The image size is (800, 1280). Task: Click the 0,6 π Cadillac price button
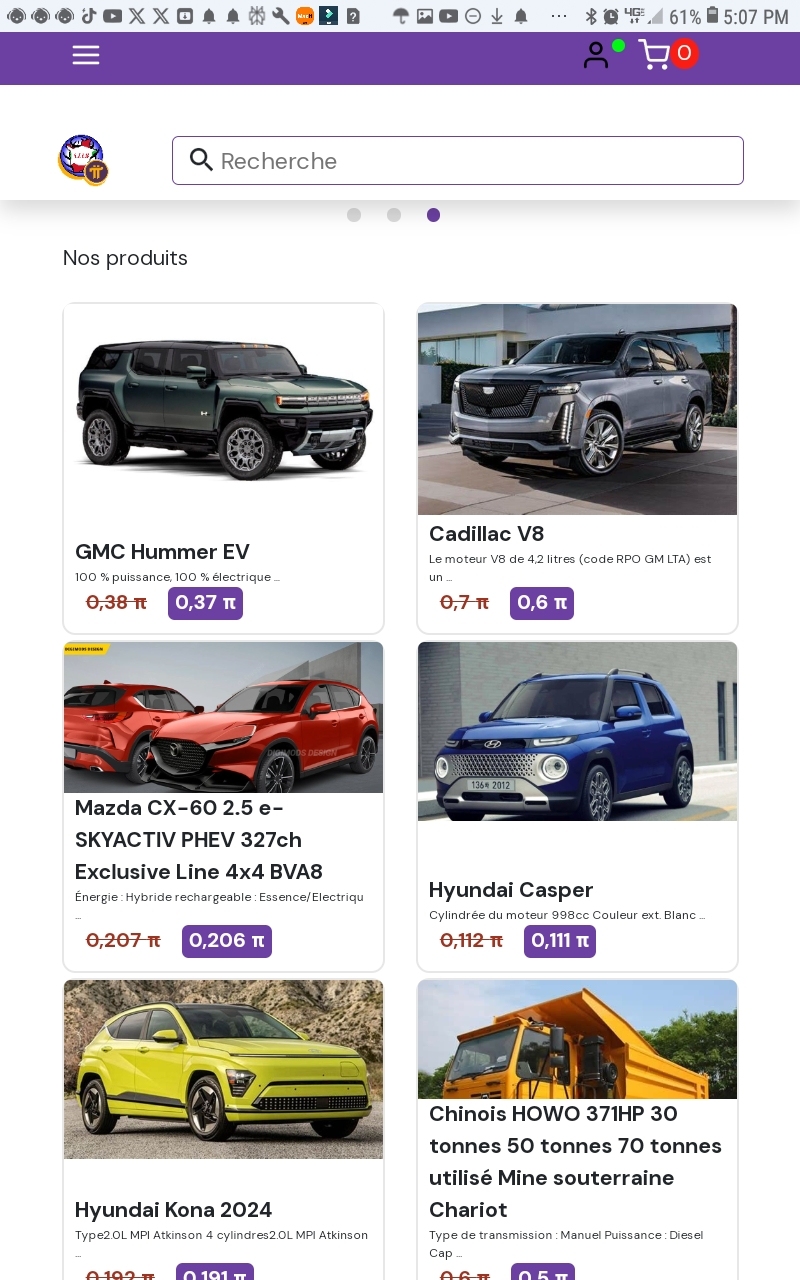pyautogui.click(x=541, y=603)
